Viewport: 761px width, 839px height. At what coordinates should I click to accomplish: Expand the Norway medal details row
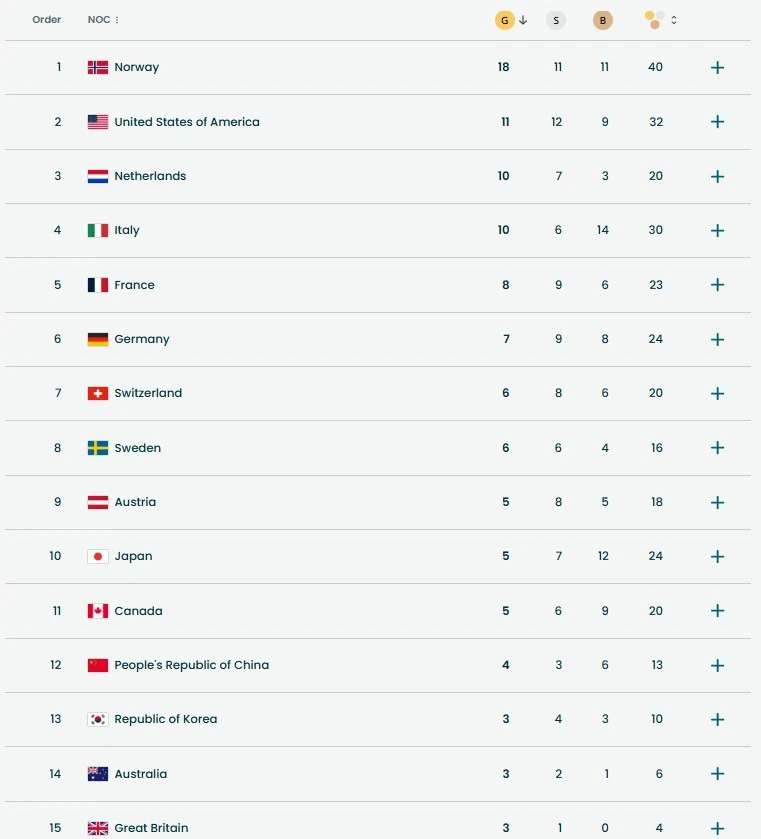(717, 68)
